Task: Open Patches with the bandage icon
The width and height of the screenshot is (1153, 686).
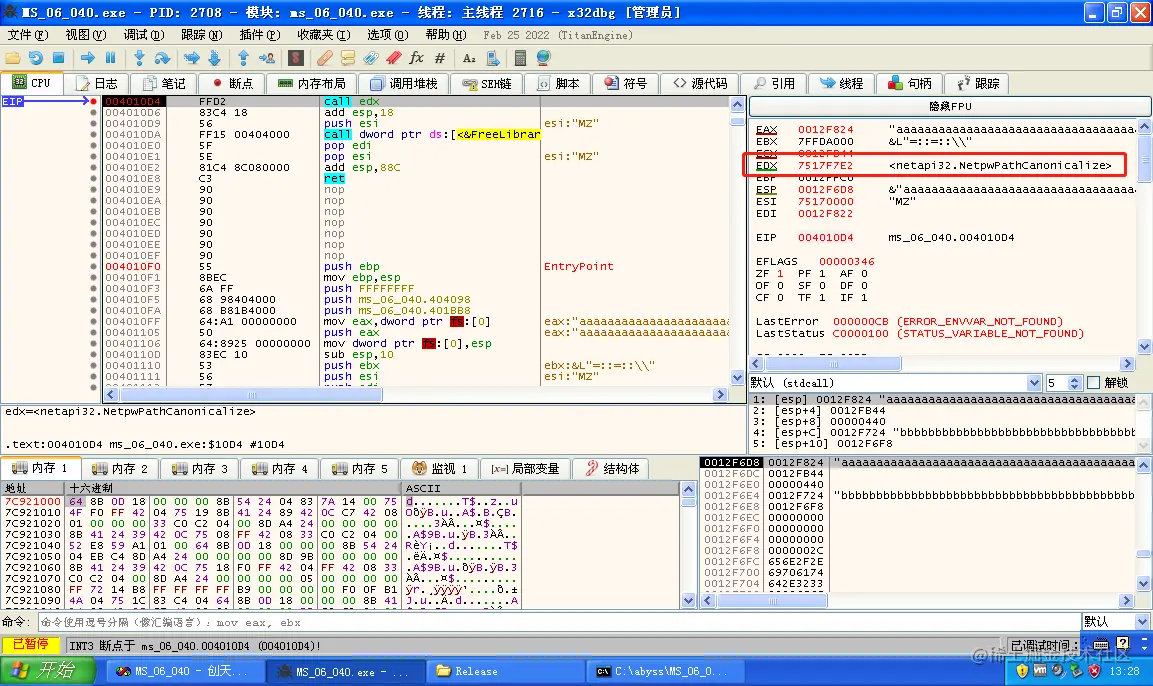Action: click(324, 58)
